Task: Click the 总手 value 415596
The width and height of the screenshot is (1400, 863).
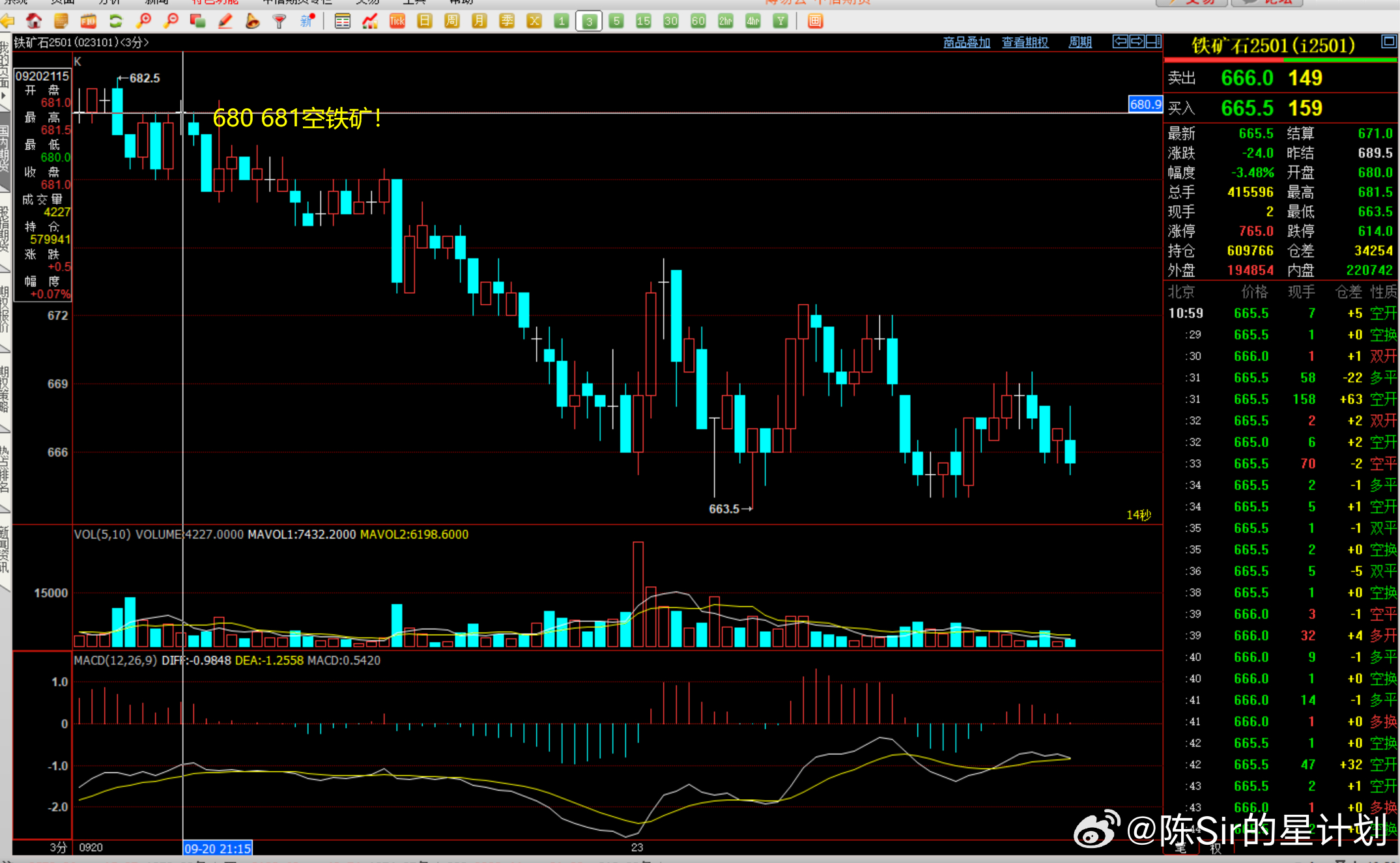Action: click(1250, 192)
